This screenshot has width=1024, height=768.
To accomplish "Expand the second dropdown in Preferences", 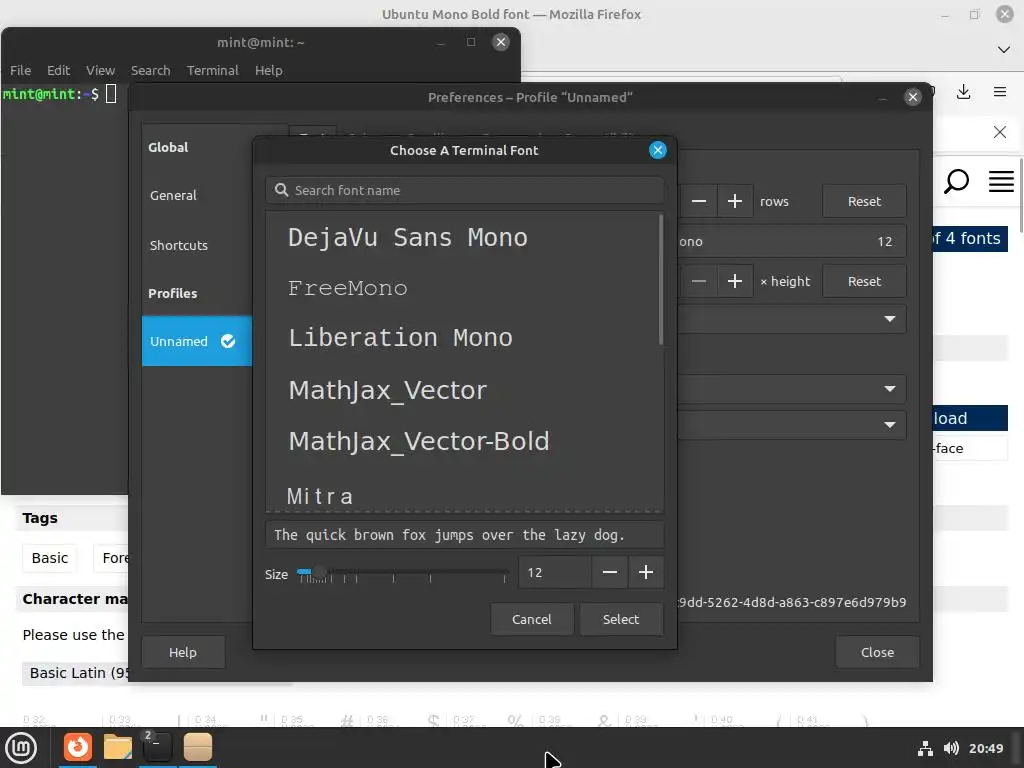I will (792, 389).
